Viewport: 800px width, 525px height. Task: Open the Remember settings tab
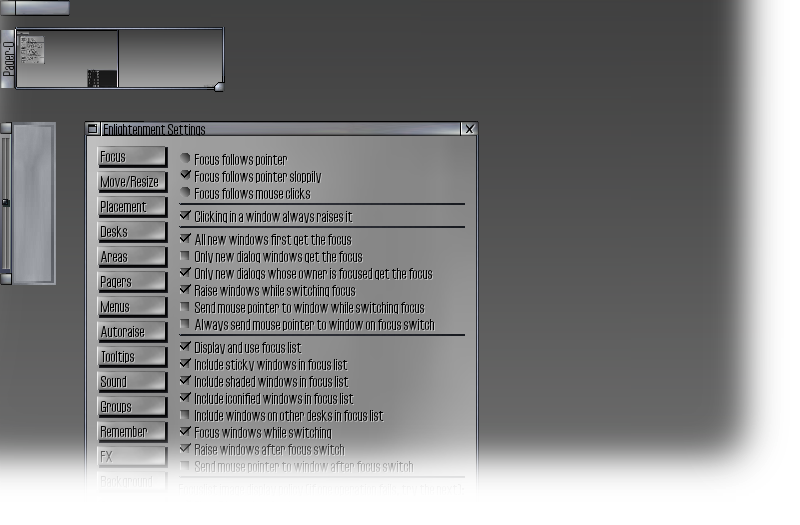(132, 432)
